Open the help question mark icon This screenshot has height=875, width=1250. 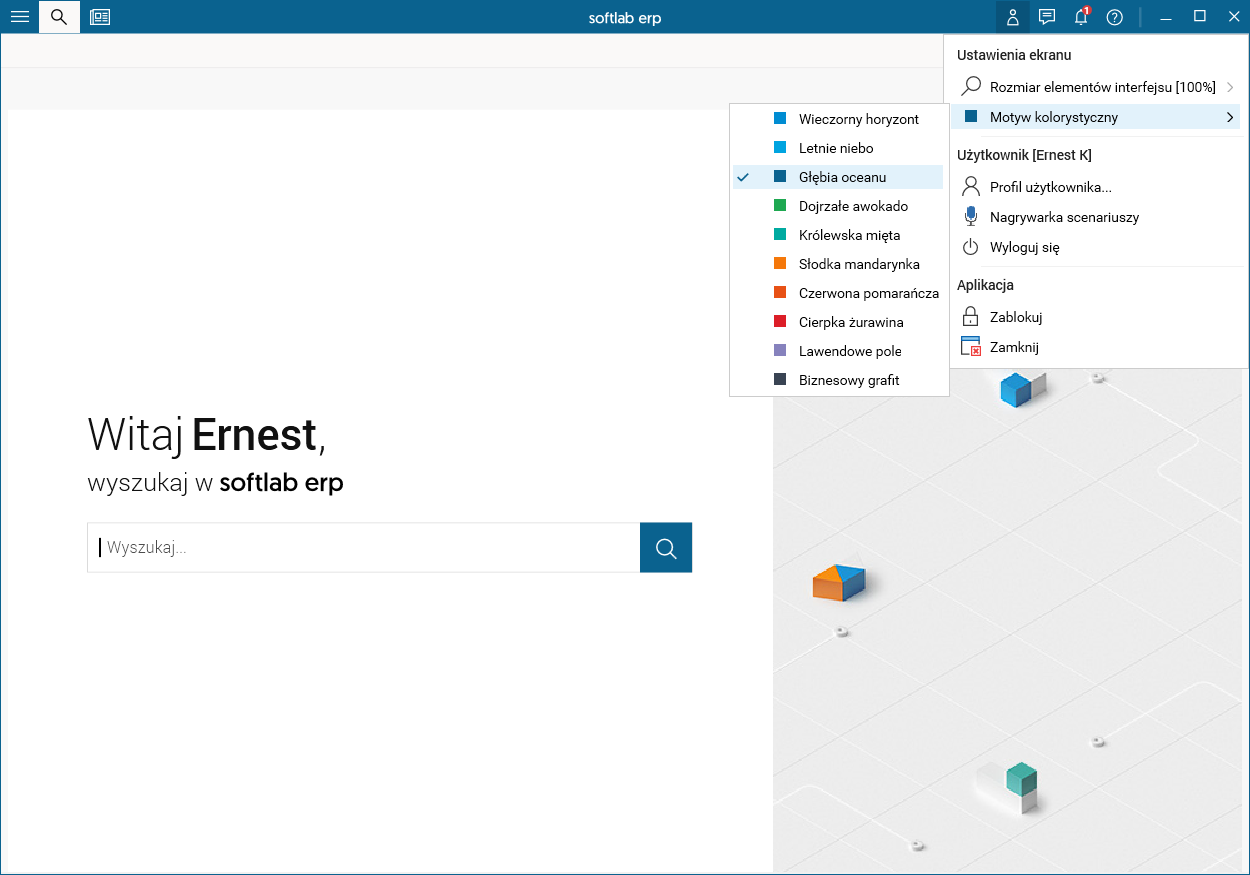click(x=1115, y=17)
